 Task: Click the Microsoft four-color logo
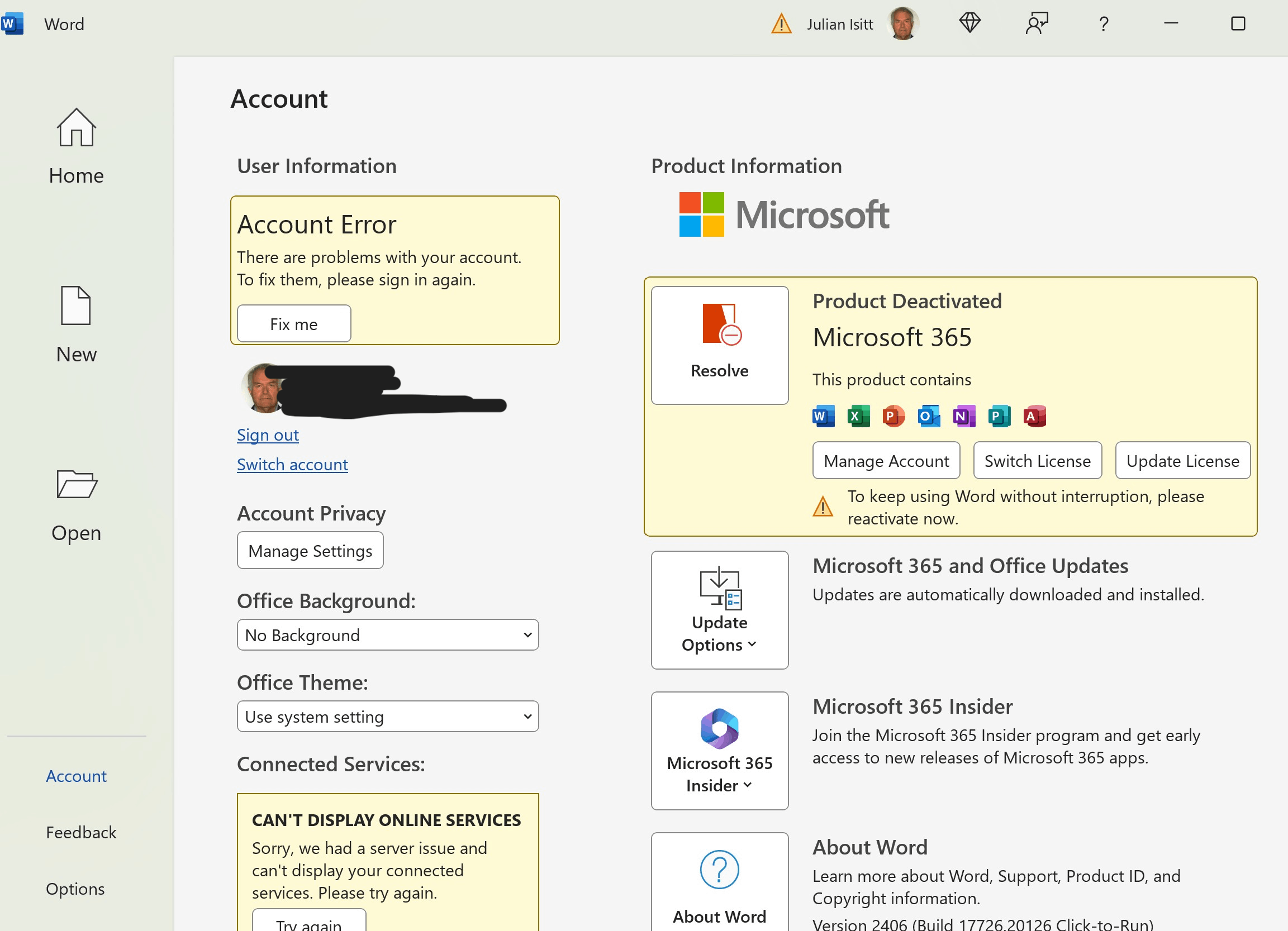pyautogui.click(x=702, y=214)
